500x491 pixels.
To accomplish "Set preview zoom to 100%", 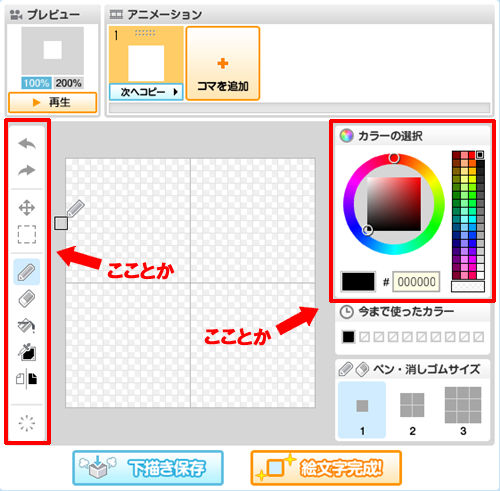I will [36, 83].
